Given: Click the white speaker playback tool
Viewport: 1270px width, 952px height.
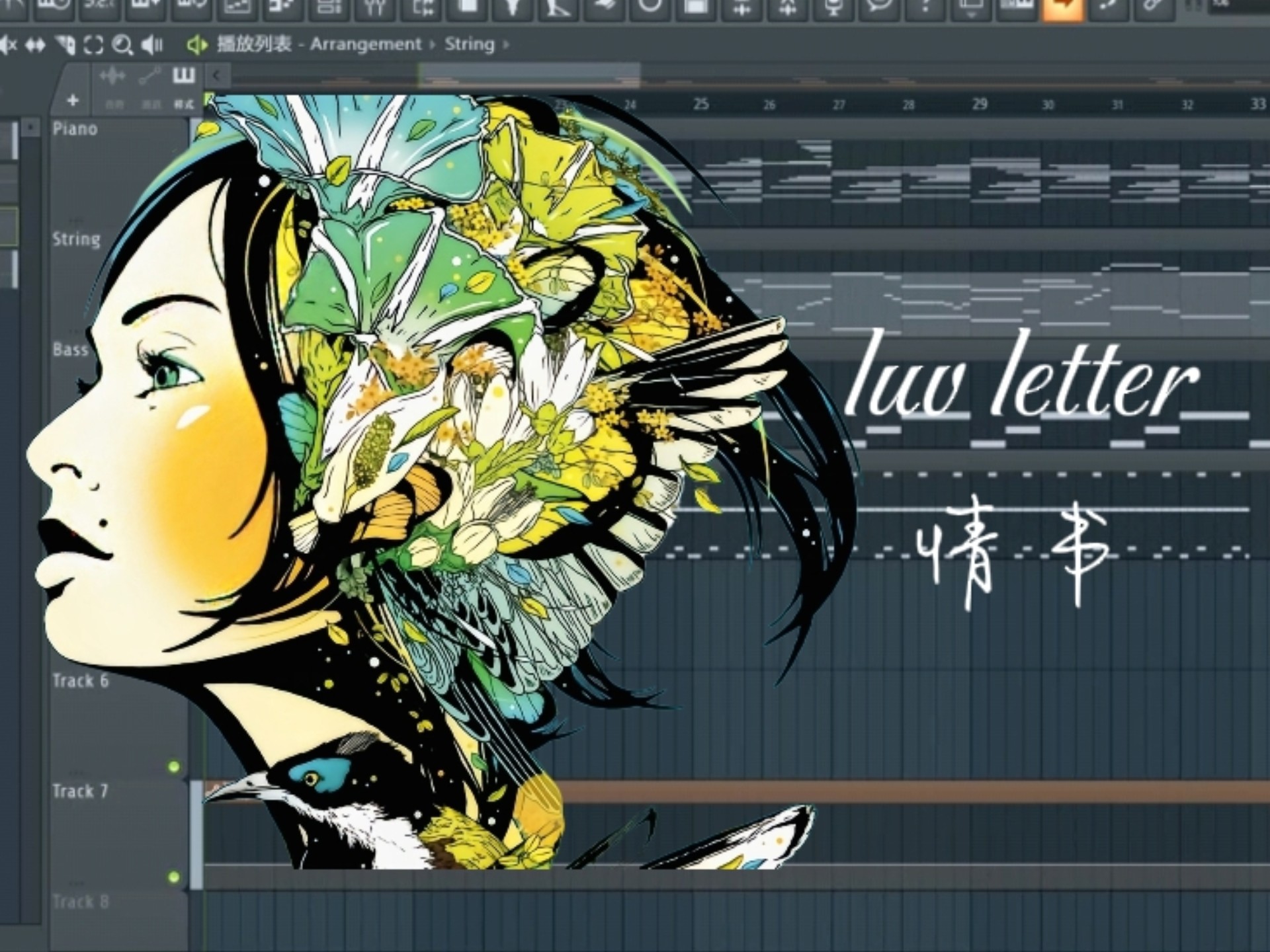Looking at the screenshot, I should pos(152,46).
